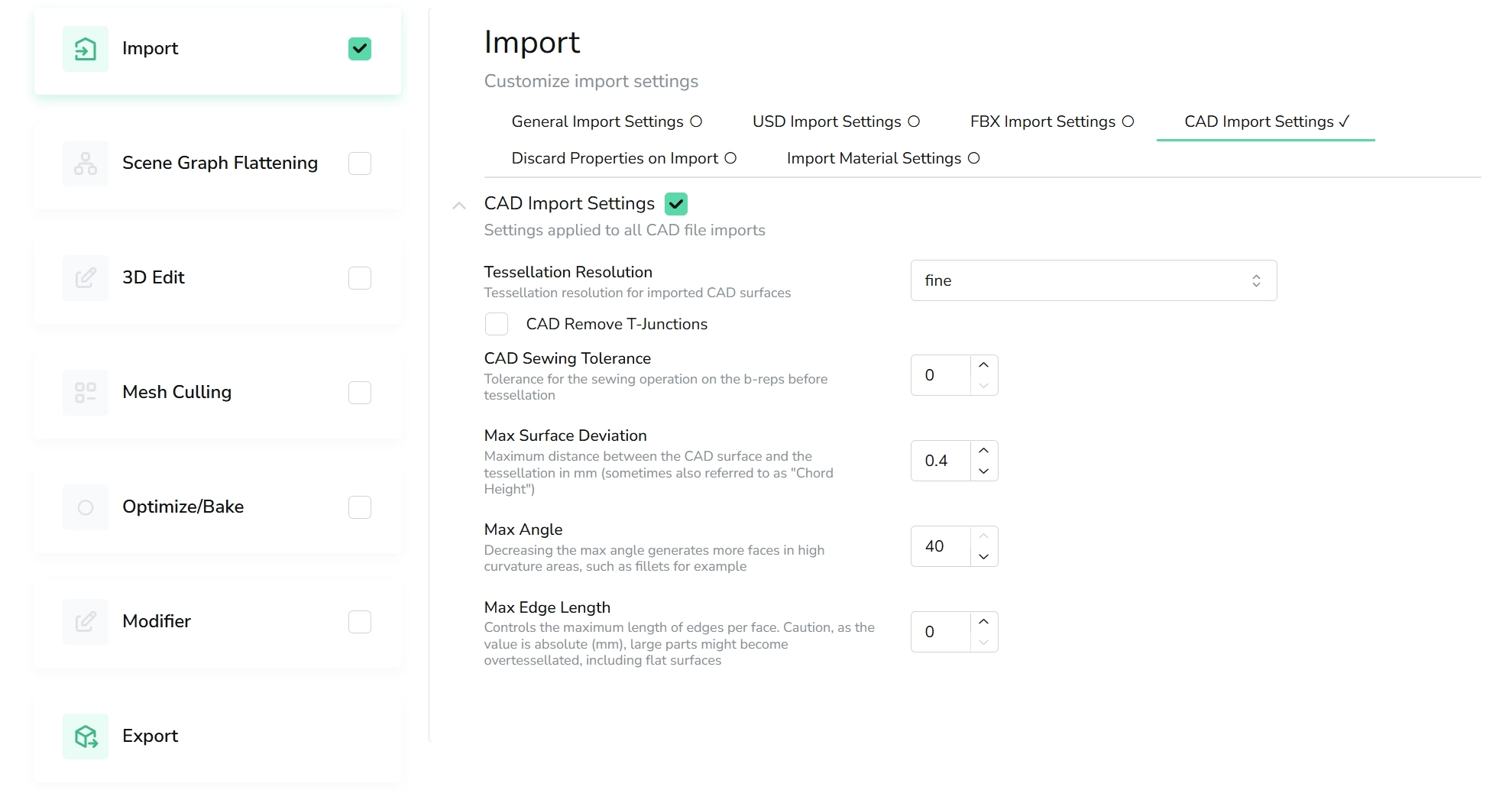Collapse the CAD Import Settings section
Screen dimensions: 1512x790
click(x=459, y=206)
